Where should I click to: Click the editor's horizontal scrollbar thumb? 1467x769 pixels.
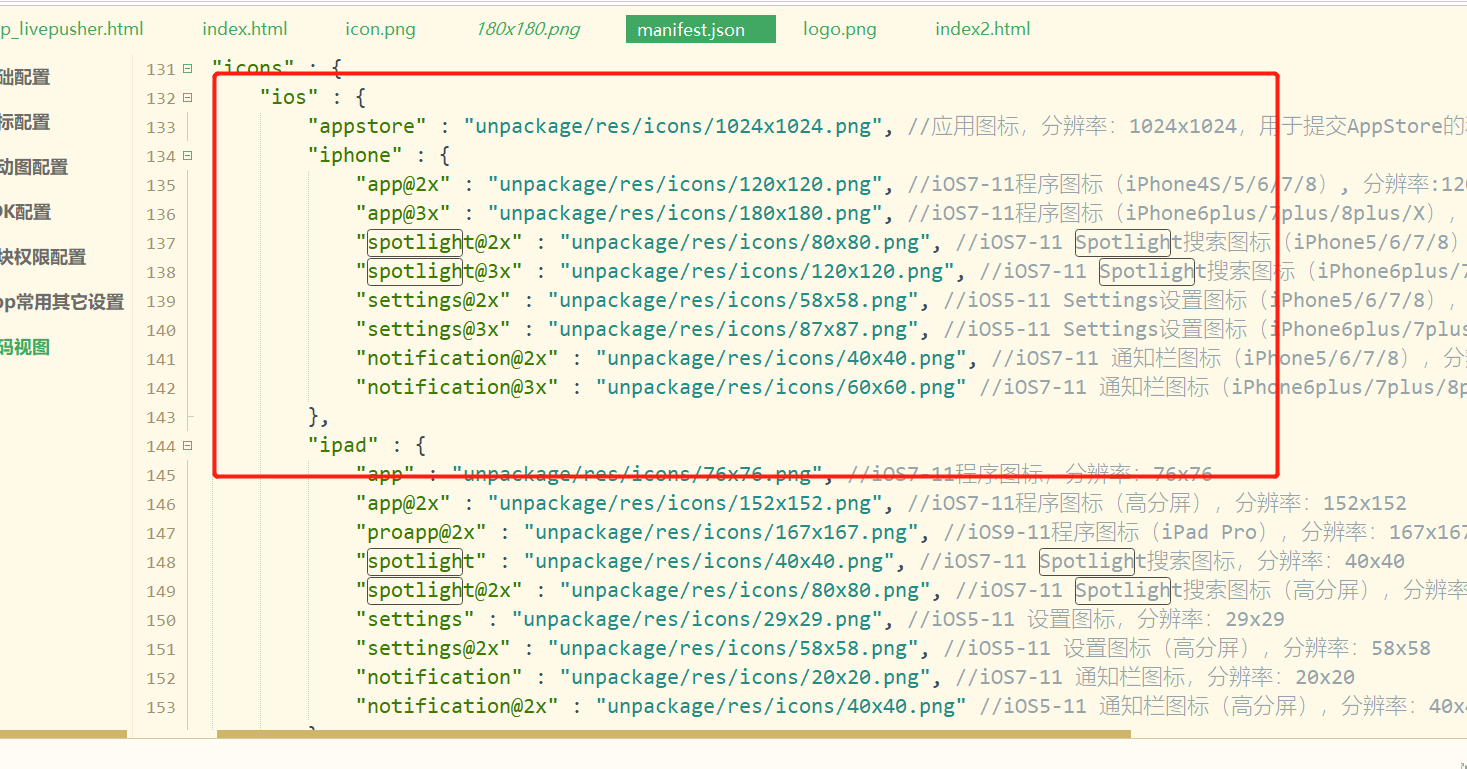[672, 734]
